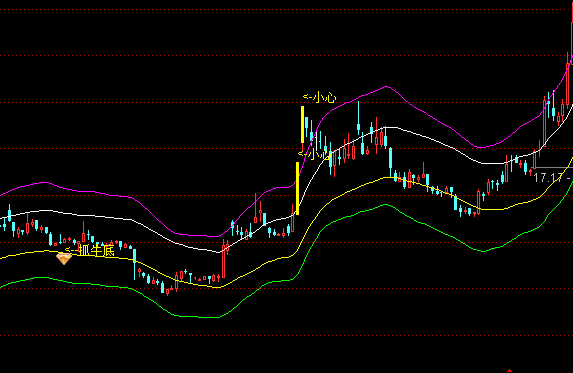Viewport: 573px width, 373px height.
Task: Click the 17.17 price label
Action: click(x=548, y=178)
